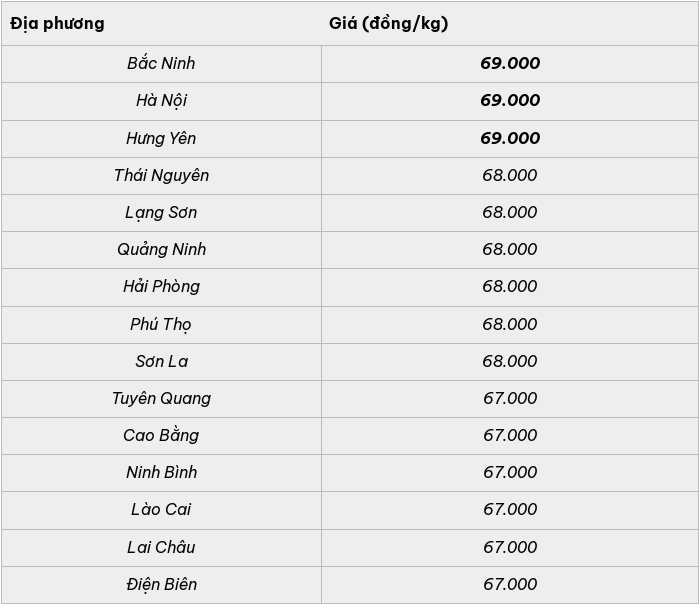Click the 68.000 price for Sơn La
Screen dimensions: 700x605
point(509,361)
